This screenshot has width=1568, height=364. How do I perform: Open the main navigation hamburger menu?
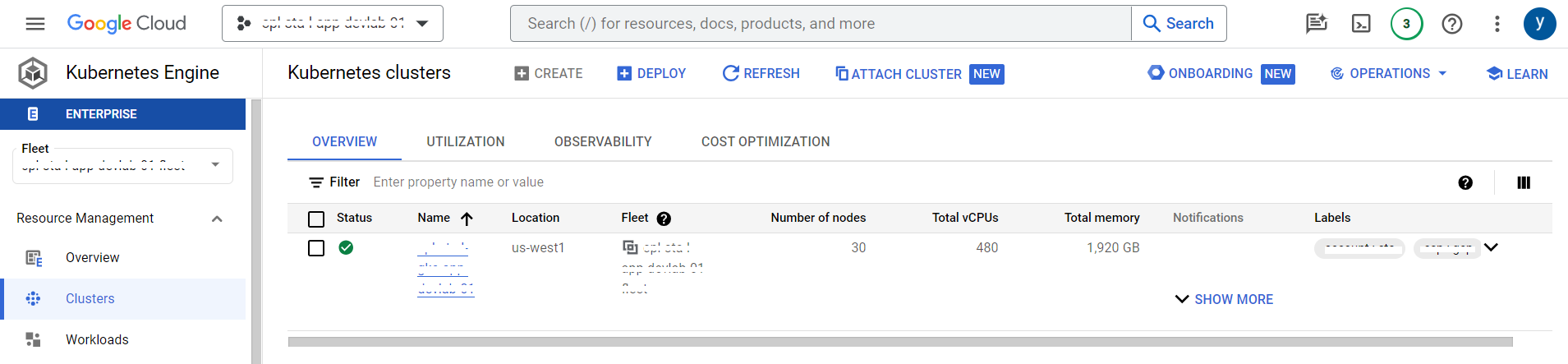coord(35,24)
